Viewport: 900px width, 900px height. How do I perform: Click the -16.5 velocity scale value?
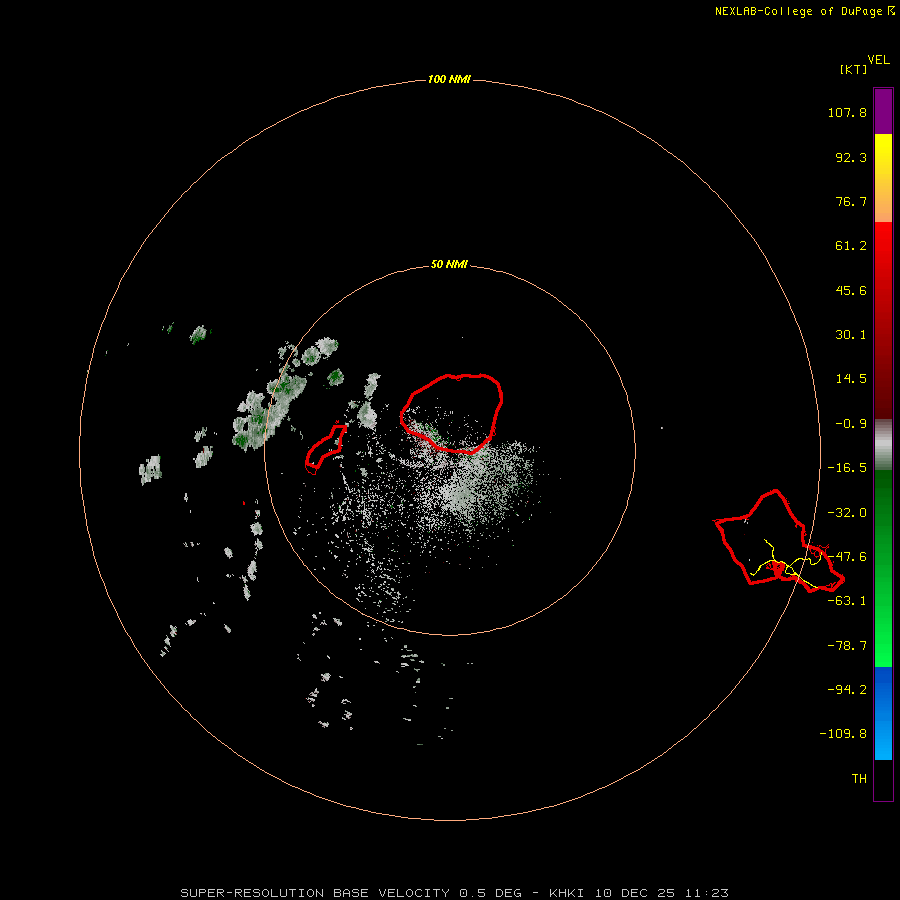point(847,468)
